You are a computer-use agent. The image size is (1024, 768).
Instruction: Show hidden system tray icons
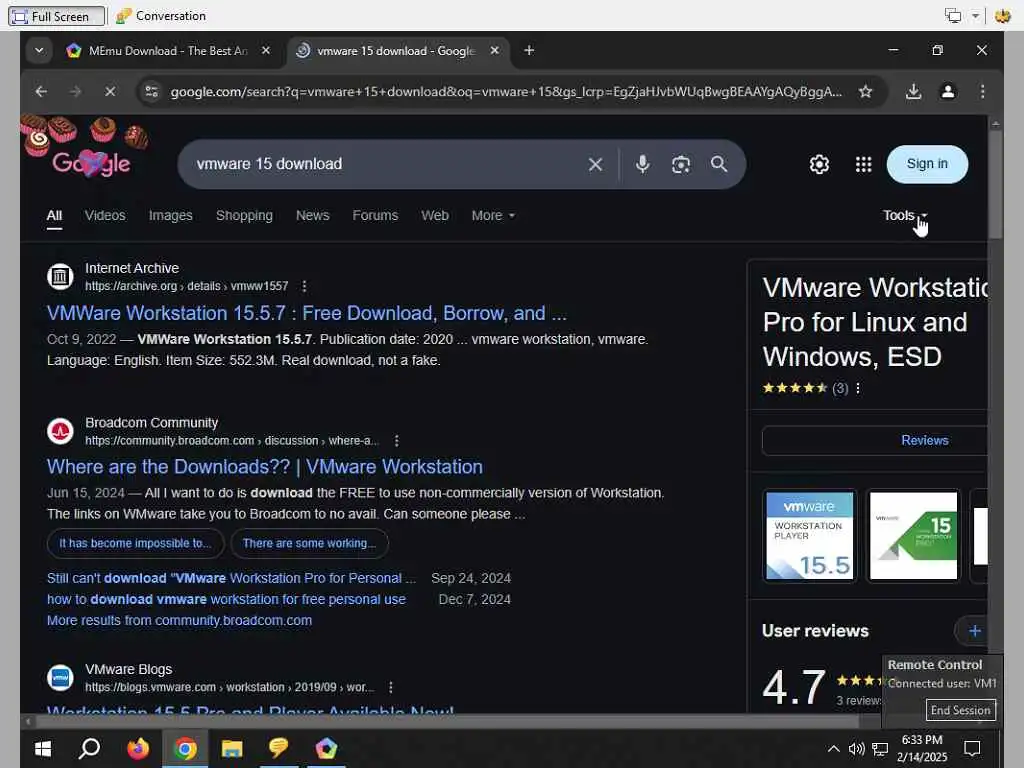click(x=833, y=749)
